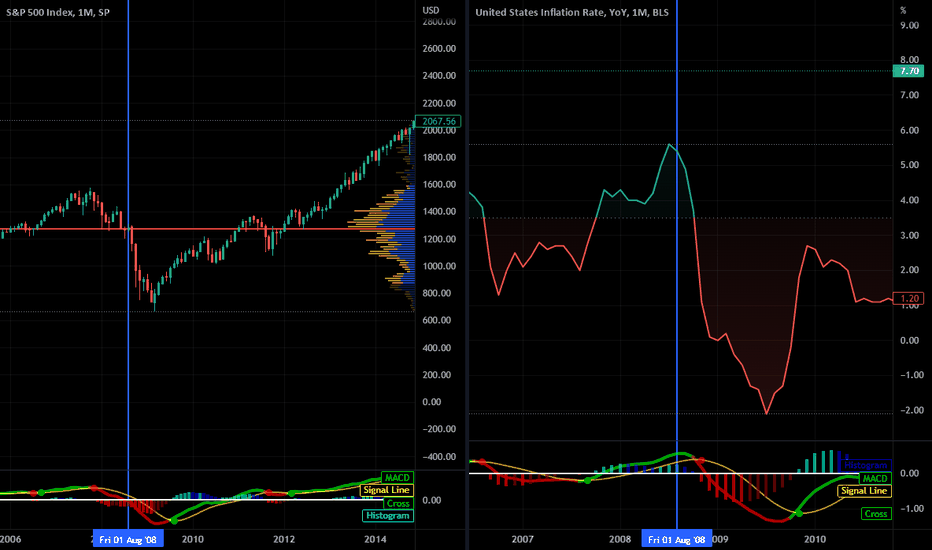Click the red cross dot near the right-chart vertical line
932x550 pixels.
(701, 461)
